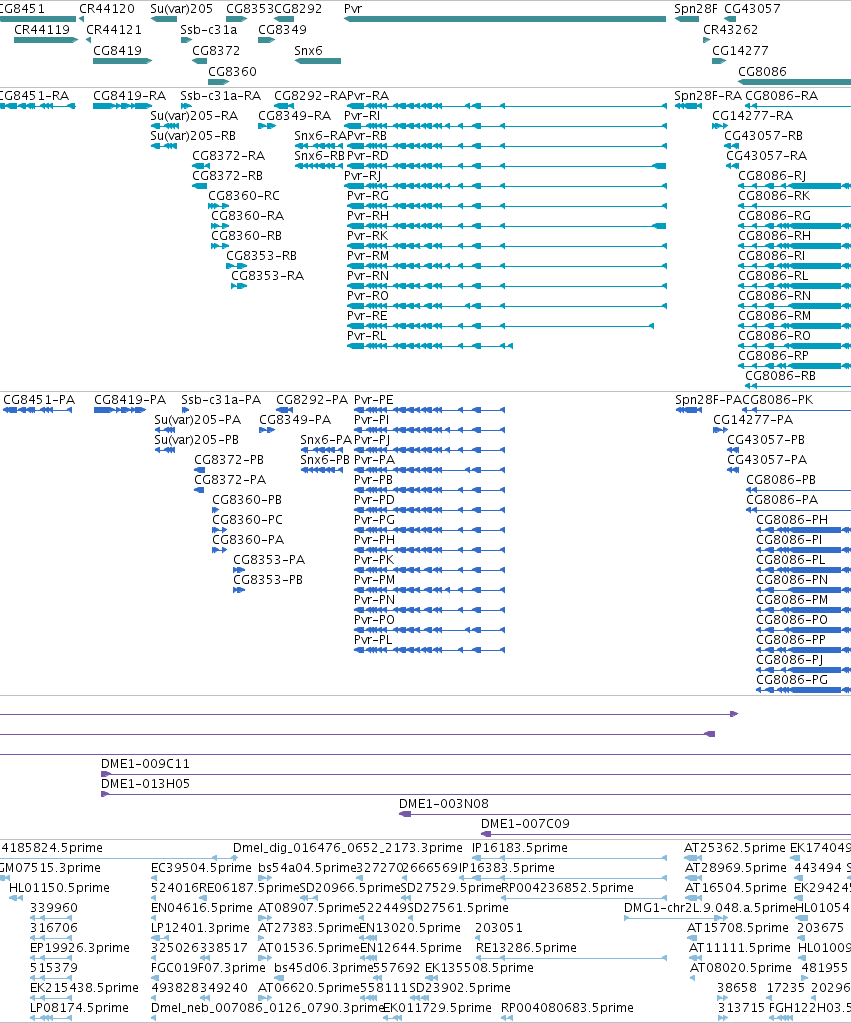Click the Su(var)205 gene label

181,8
